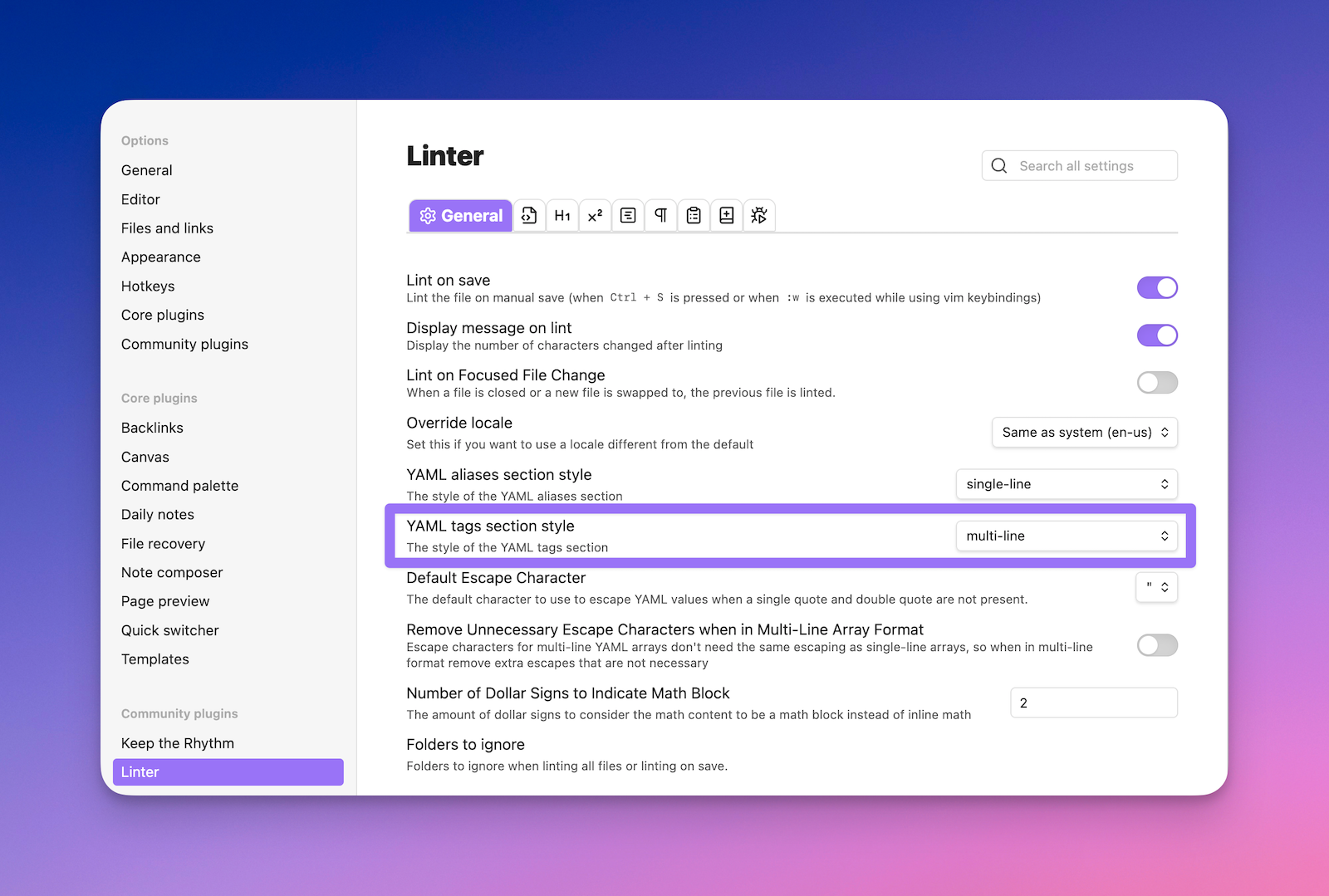This screenshot has width=1329, height=896.
Task: Click the dollar signs number field
Action: tap(1094, 703)
